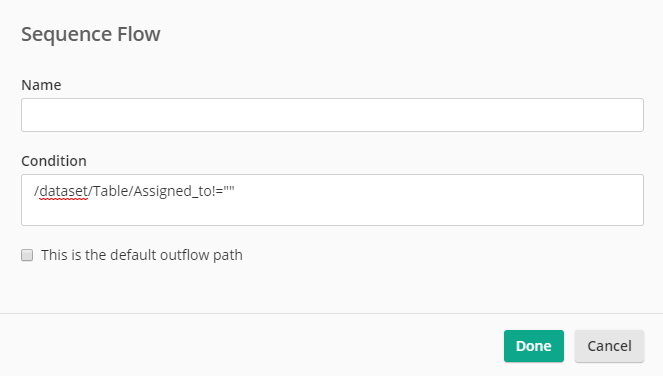The height and width of the screenshot is (376, 663).
Task: Place cursor in "Table" within the condition
Action: point(110,191)
